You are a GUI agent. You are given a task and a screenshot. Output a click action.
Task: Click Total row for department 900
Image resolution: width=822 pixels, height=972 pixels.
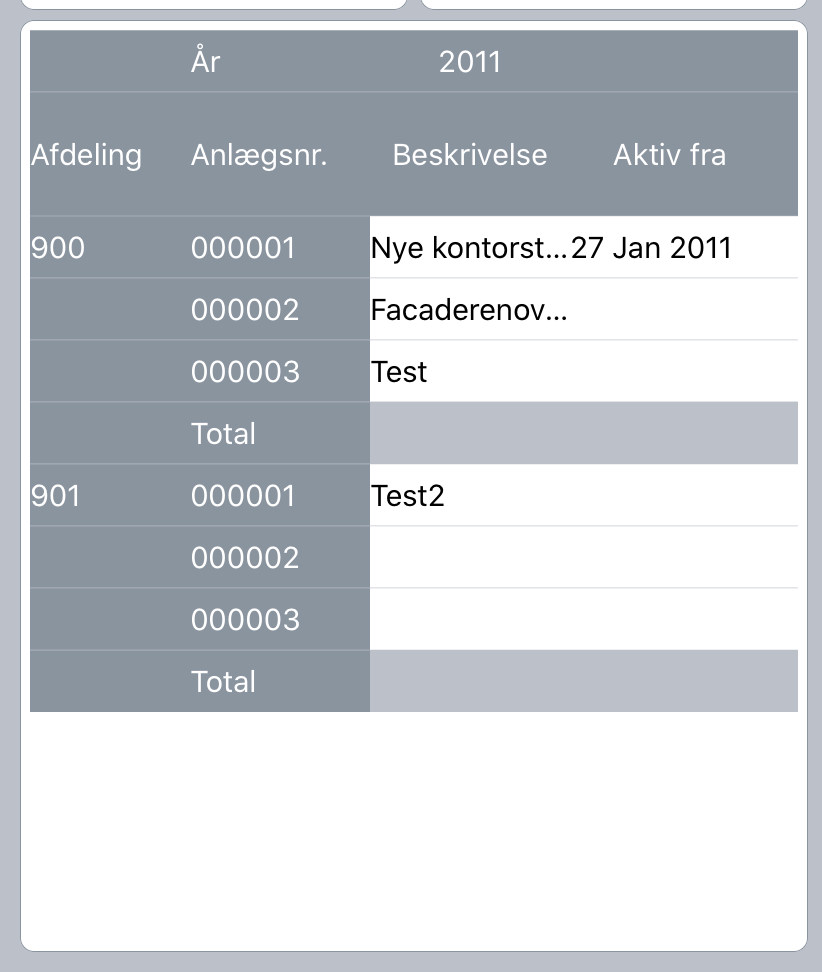click(x=223, y=434)
